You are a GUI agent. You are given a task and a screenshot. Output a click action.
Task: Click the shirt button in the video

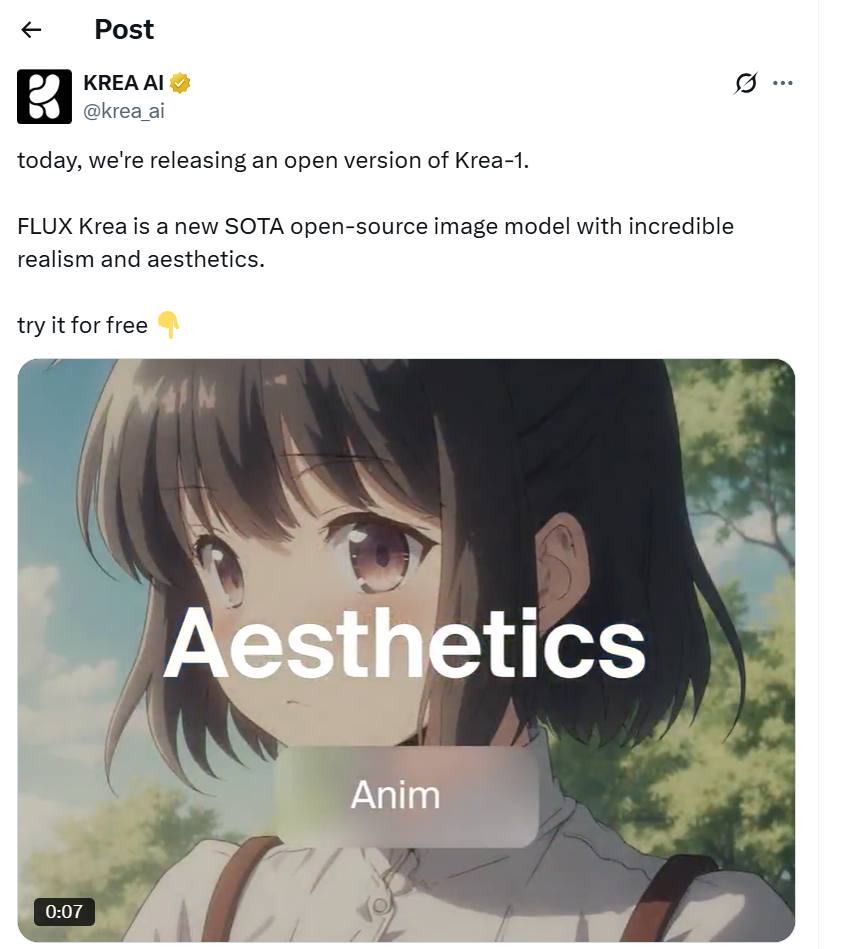381,905
